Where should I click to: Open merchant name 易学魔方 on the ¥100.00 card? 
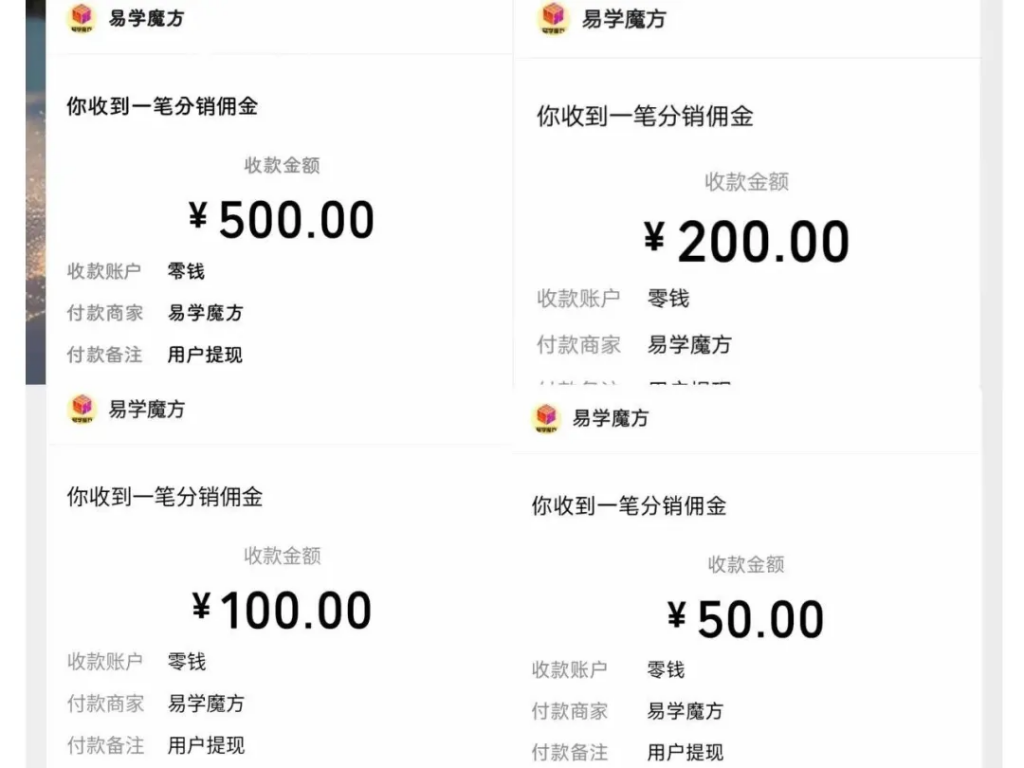pos(204,704)
